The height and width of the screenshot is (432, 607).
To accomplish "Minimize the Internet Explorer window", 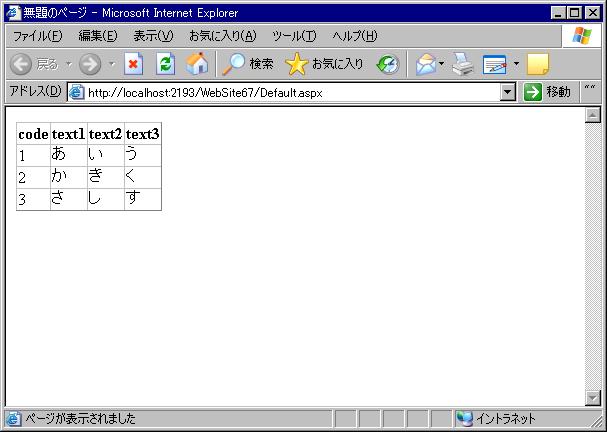I will [558, 13].
